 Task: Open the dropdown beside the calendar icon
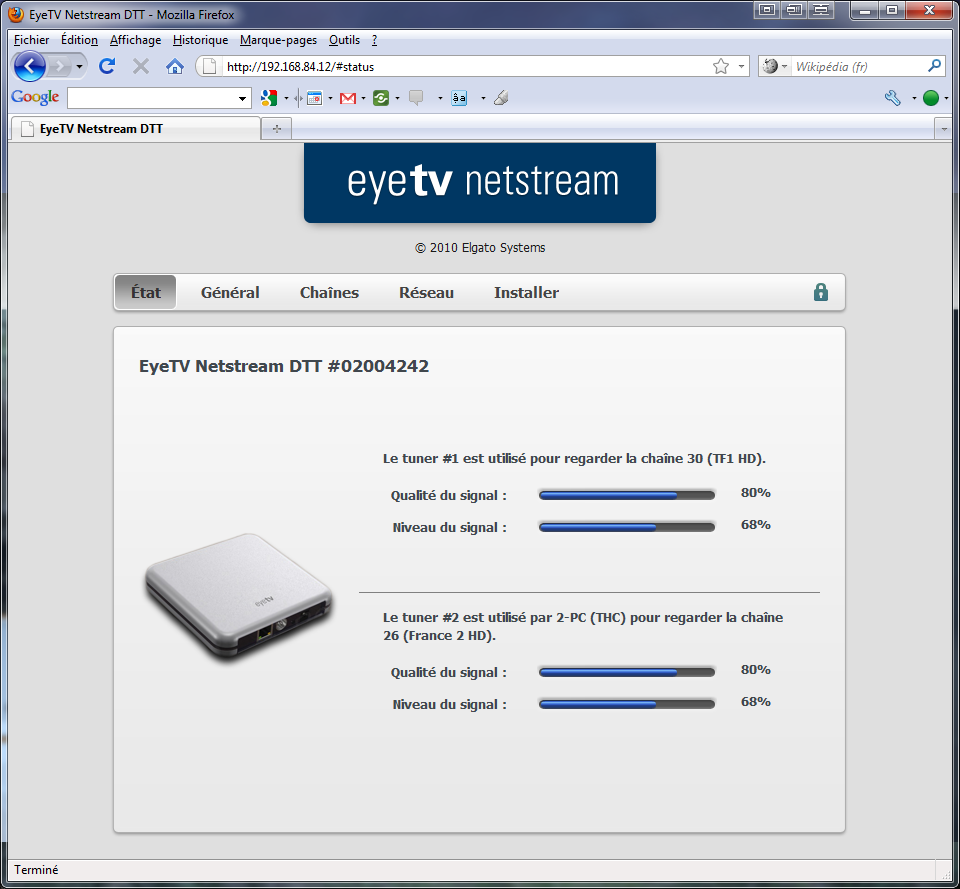tap(331, 98)
